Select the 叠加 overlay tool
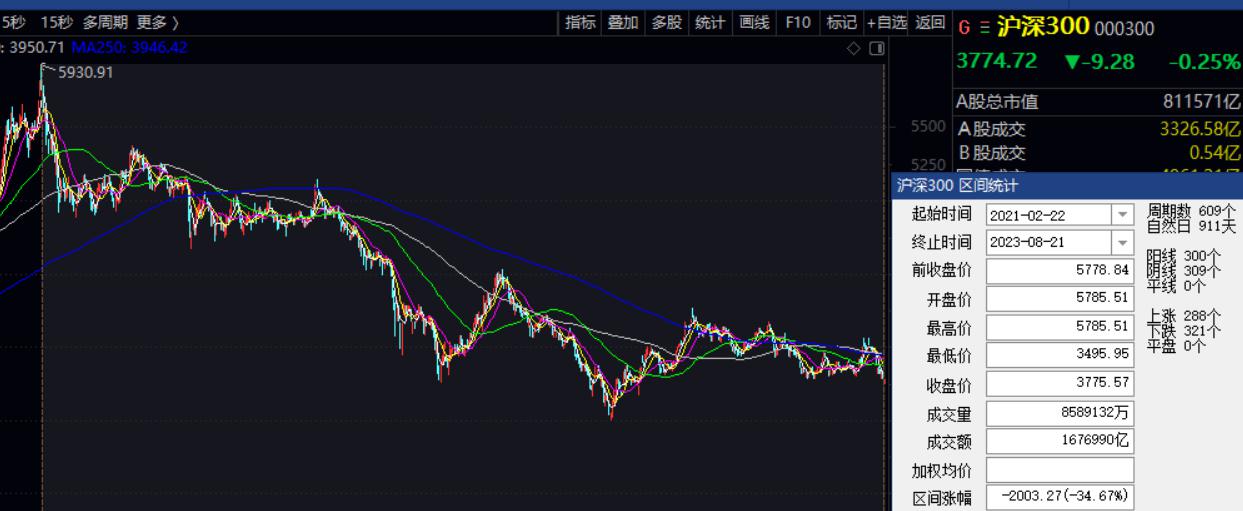Screen dimensions: 1243x511 coord(623,22)
